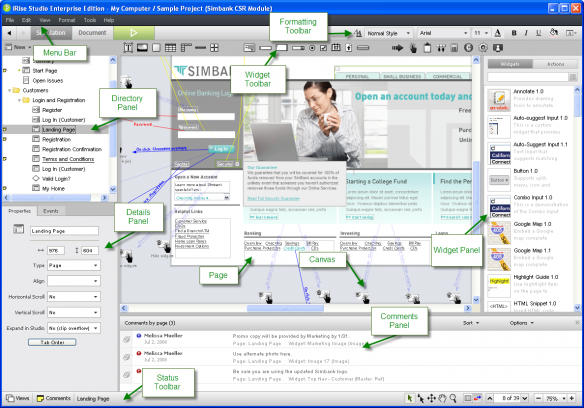Image resolution: width=584 pixels, height=408 pixels.
Task: Choose the pan hand tool in status bar
Action: pyautogui.click(x=442, y=398)
